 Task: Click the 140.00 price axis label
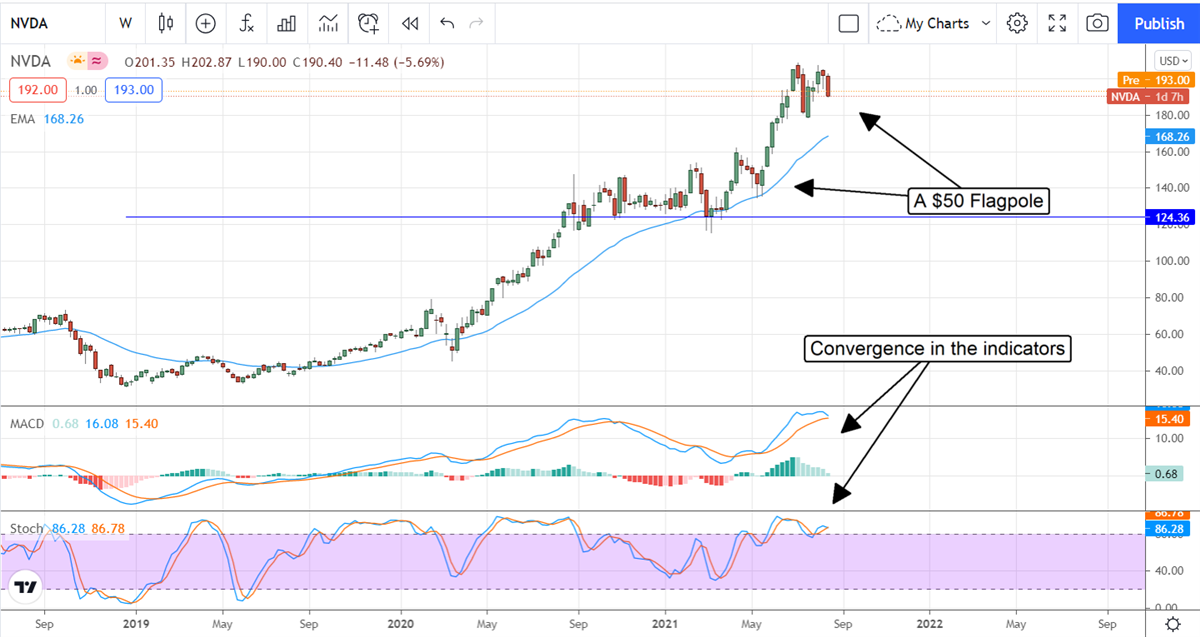(x=1171, y=188)
